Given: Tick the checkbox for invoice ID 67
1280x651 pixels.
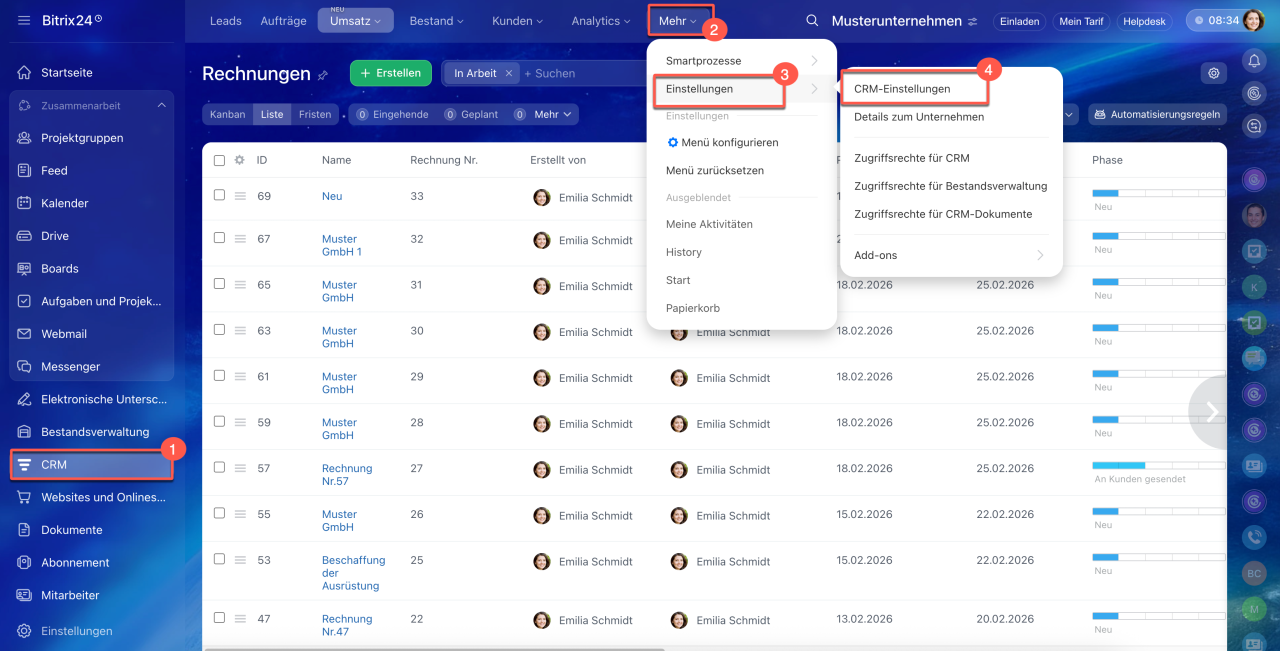Looking at the screenshot, I should coord(219,238).
